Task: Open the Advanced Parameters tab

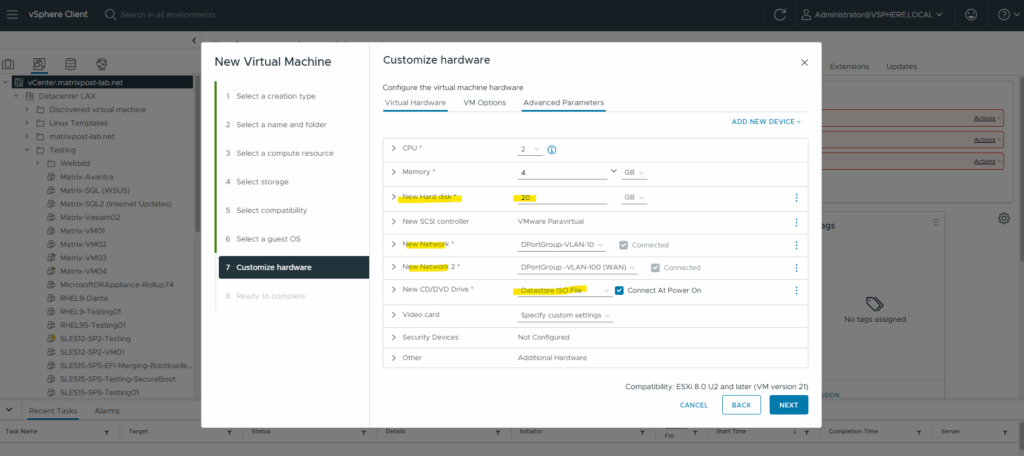Action: (563, 103)
